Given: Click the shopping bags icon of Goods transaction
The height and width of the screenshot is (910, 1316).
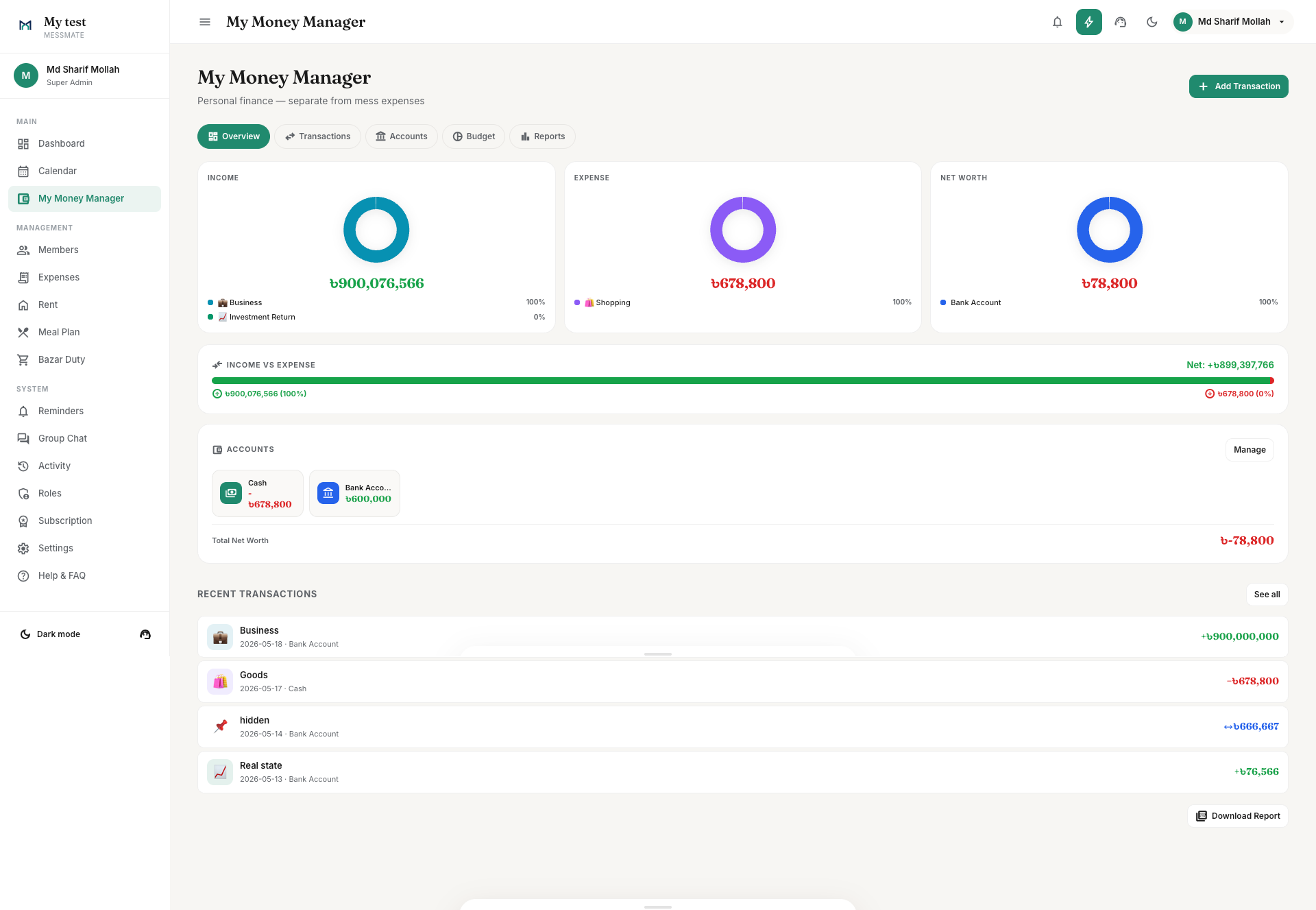Looking at the screenshot, I should point(220,682).
